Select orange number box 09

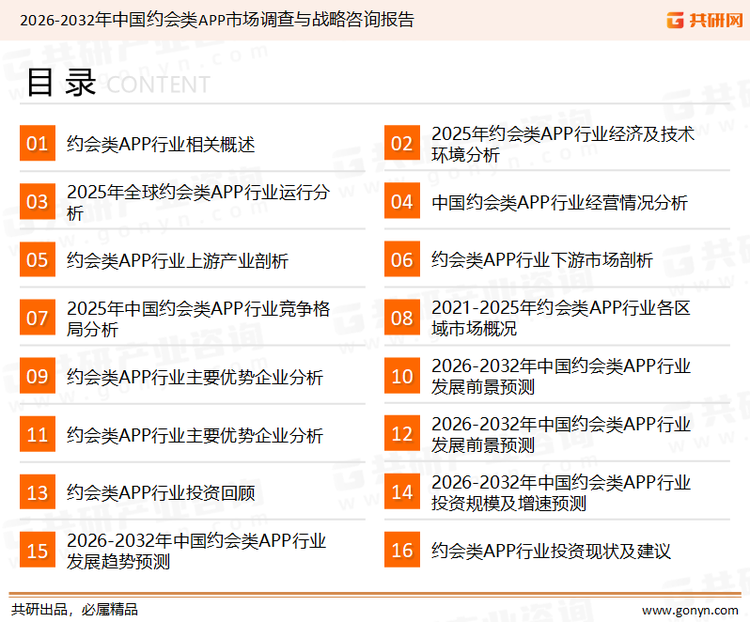tap(37, 376)
